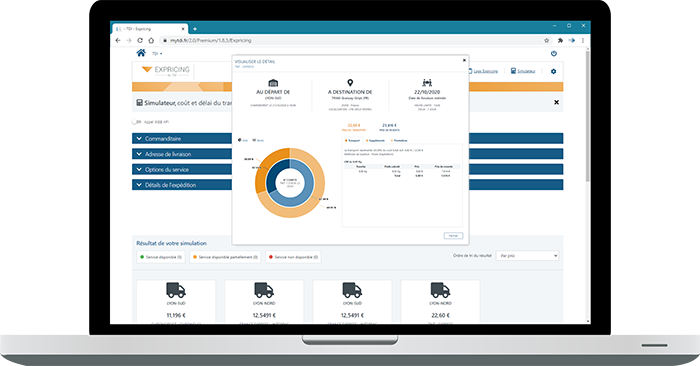Screen dimensions: 700x366
Task: Click the browser home button
Action: pyautogui.click(x=151, y=40)
